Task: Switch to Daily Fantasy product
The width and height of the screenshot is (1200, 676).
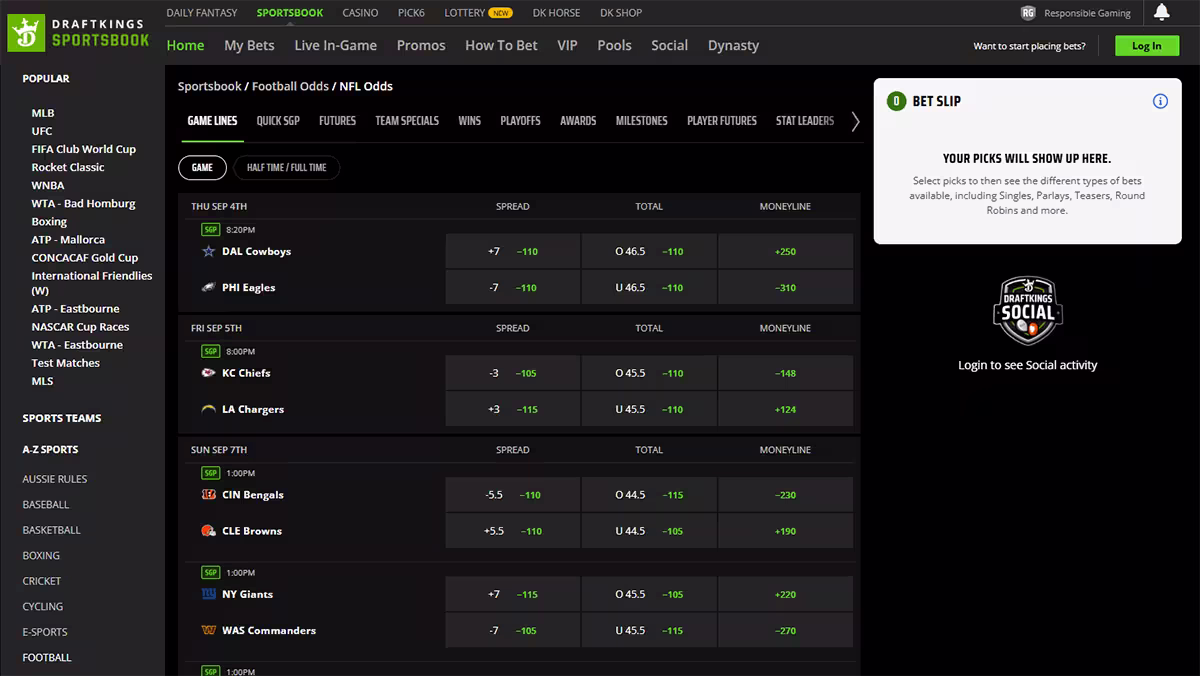Action: coord(202,13)
